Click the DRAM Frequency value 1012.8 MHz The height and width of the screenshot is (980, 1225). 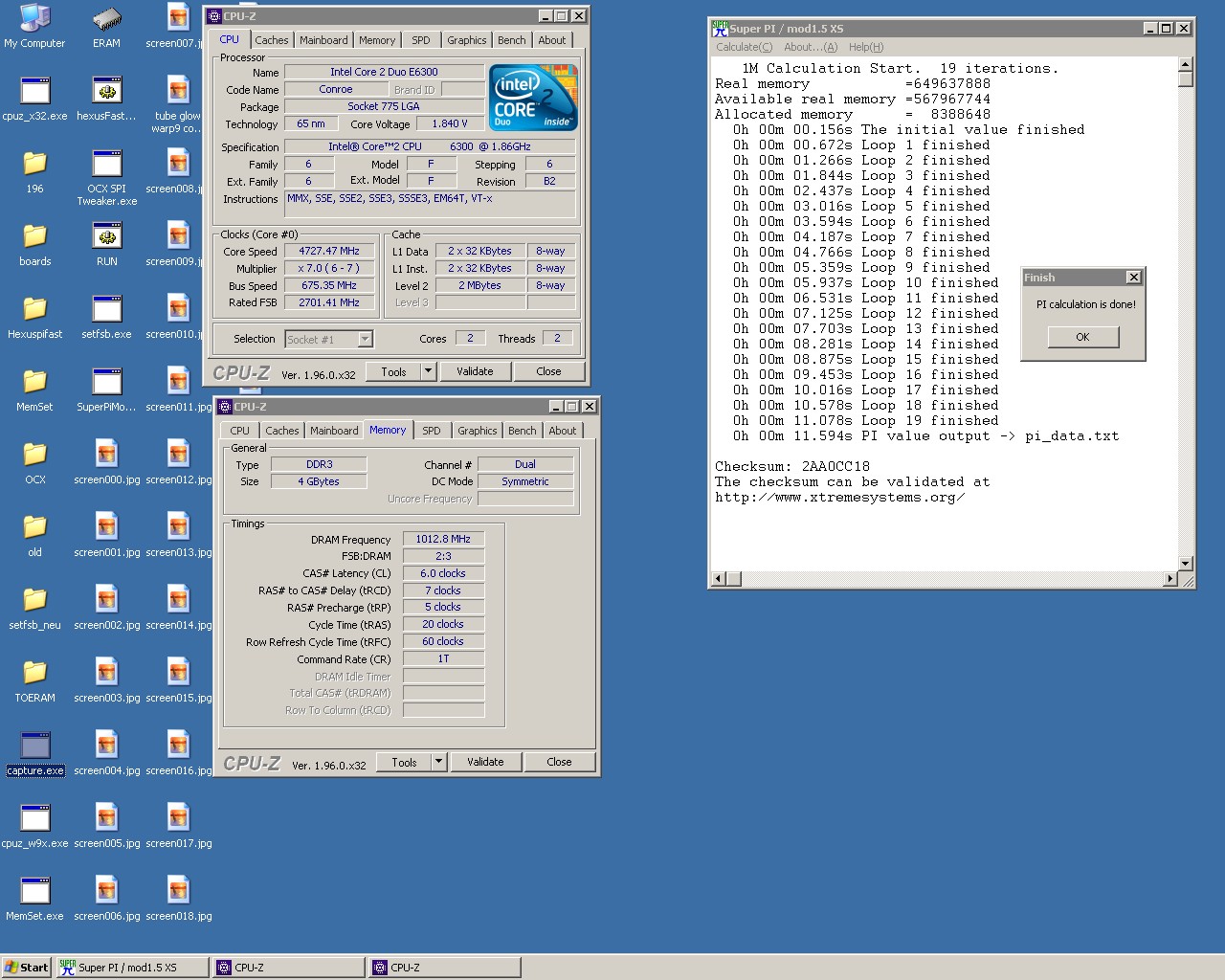point(443,539)
